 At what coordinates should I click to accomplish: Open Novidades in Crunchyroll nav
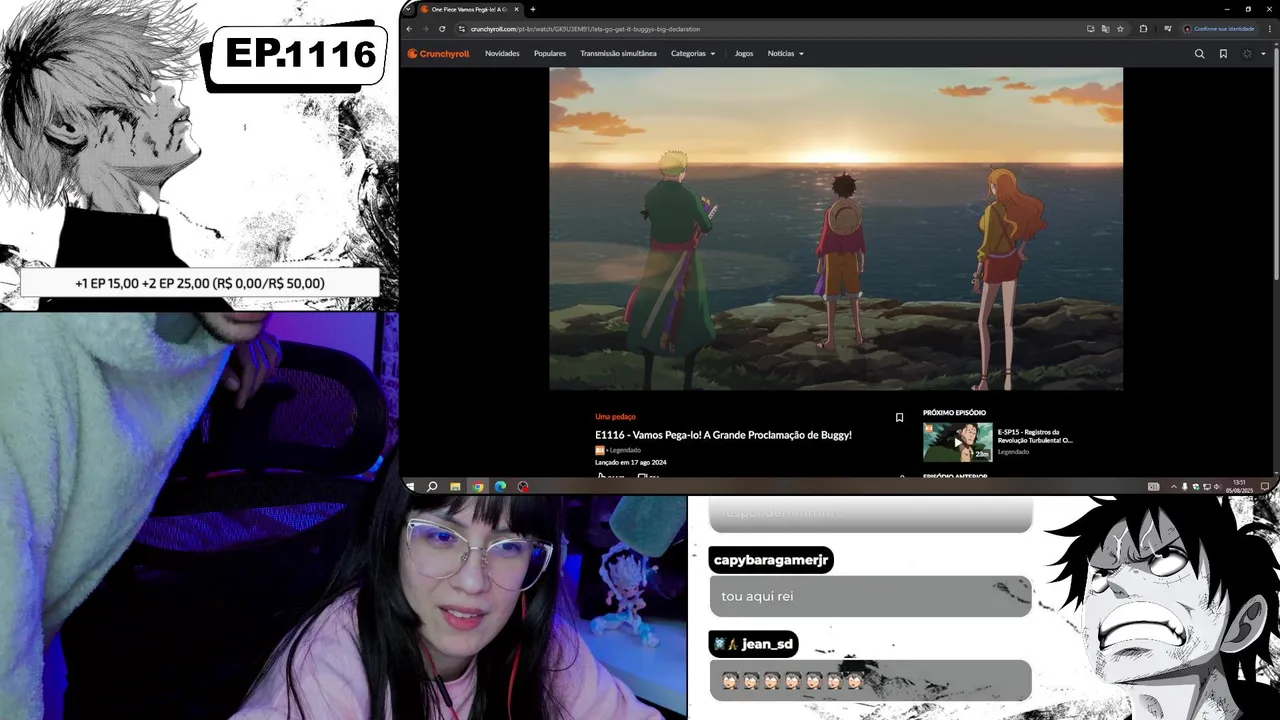point(502,54)
